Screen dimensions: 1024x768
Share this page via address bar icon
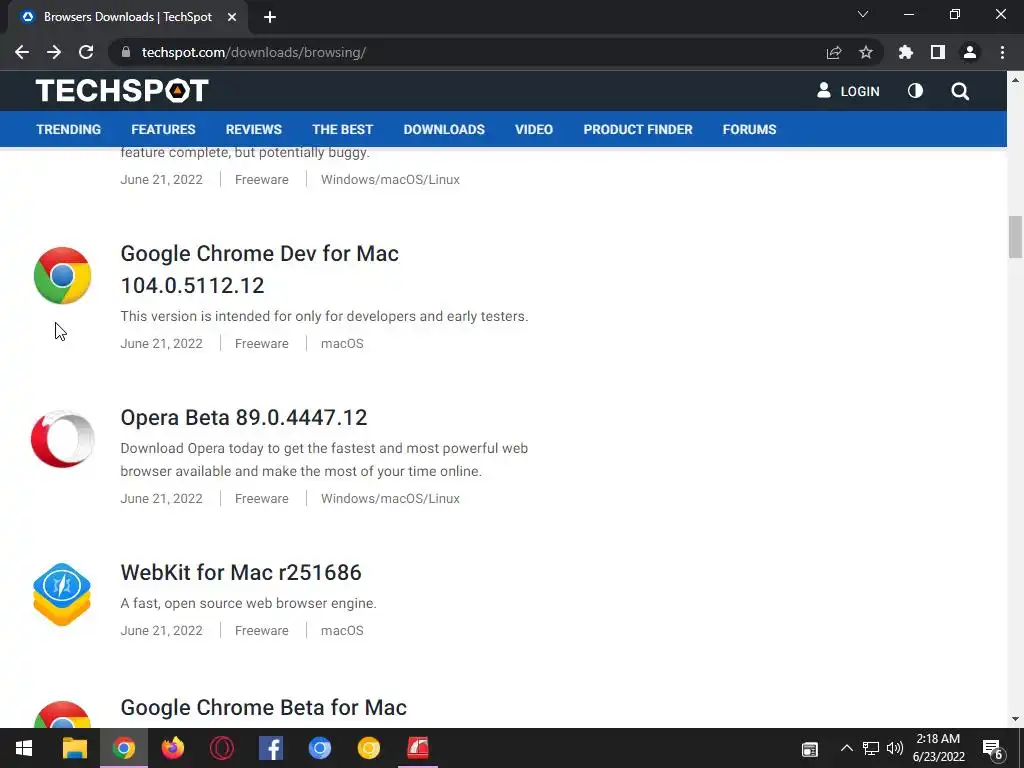pos(834,52)
